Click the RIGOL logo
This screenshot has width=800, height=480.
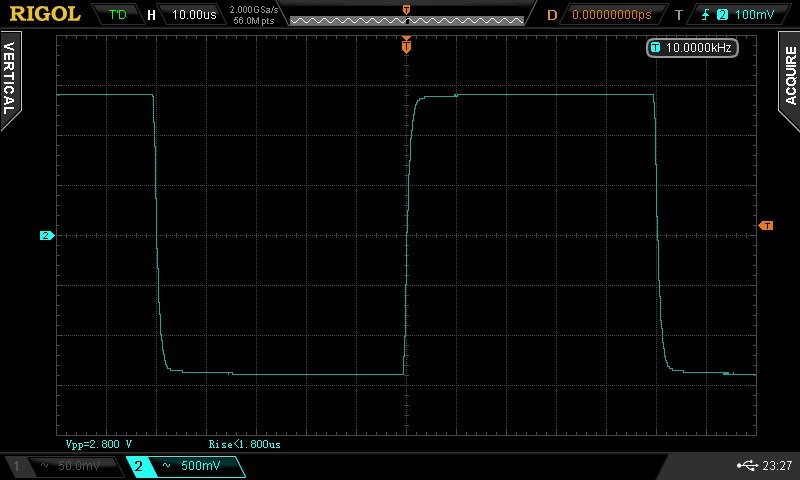tap(45, 14)
